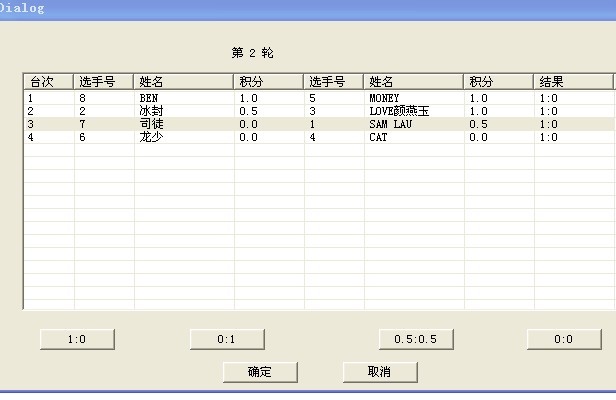Cancel with the 取消 button

[380, 372]
